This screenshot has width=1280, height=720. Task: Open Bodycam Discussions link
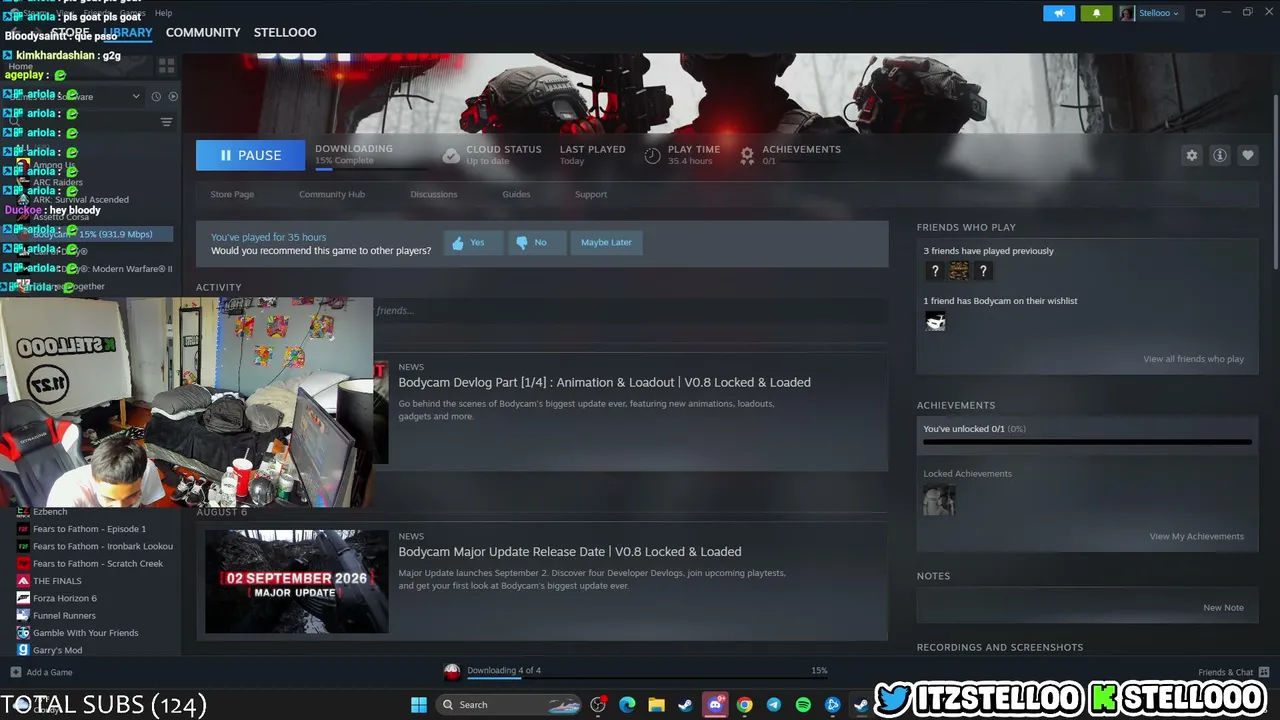[x=433, y=194]
